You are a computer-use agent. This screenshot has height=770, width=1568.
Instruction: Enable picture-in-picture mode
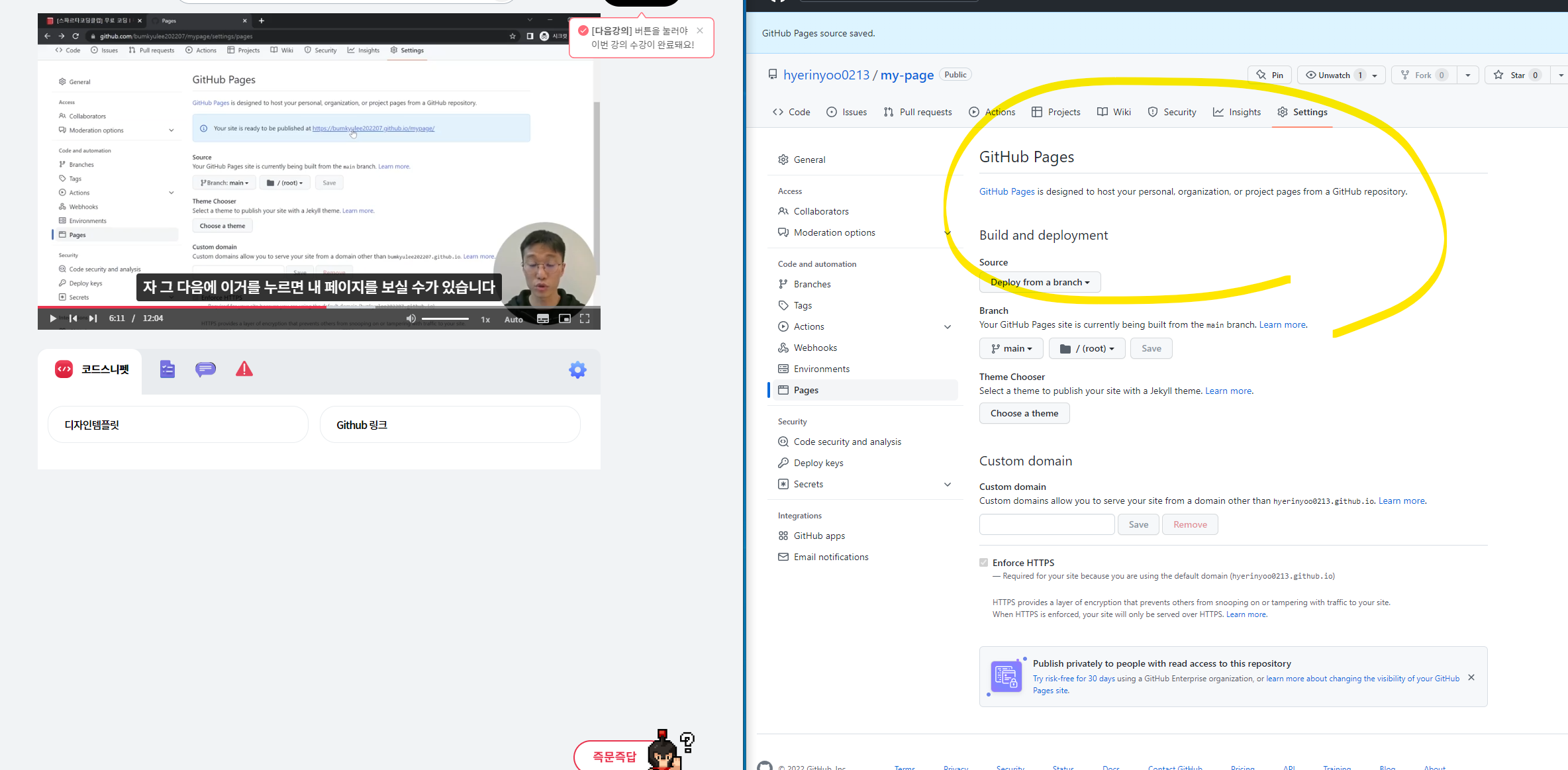click(565, 318)
